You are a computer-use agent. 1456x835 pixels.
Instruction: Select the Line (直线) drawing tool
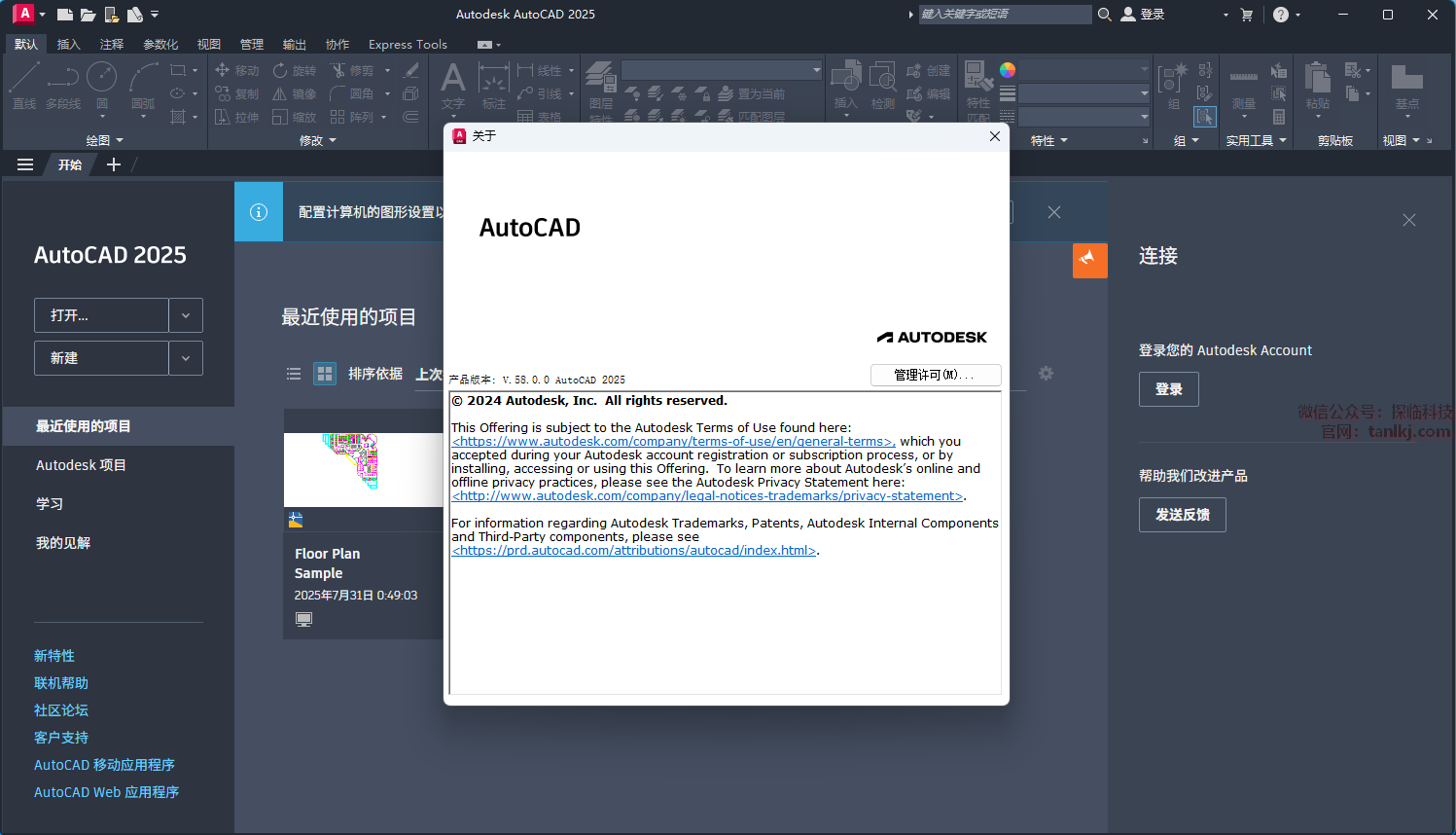tap(24, 84)
